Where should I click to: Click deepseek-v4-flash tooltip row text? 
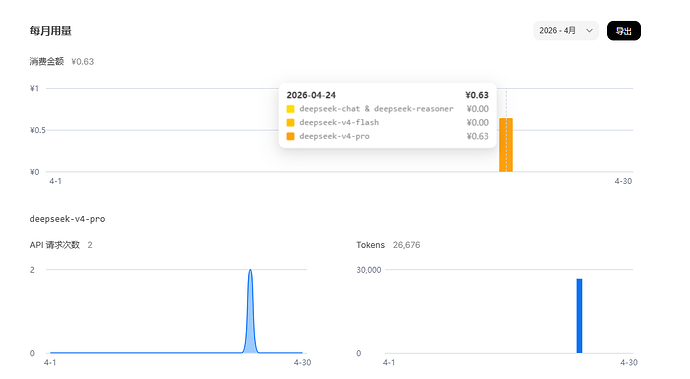(339, 122)
